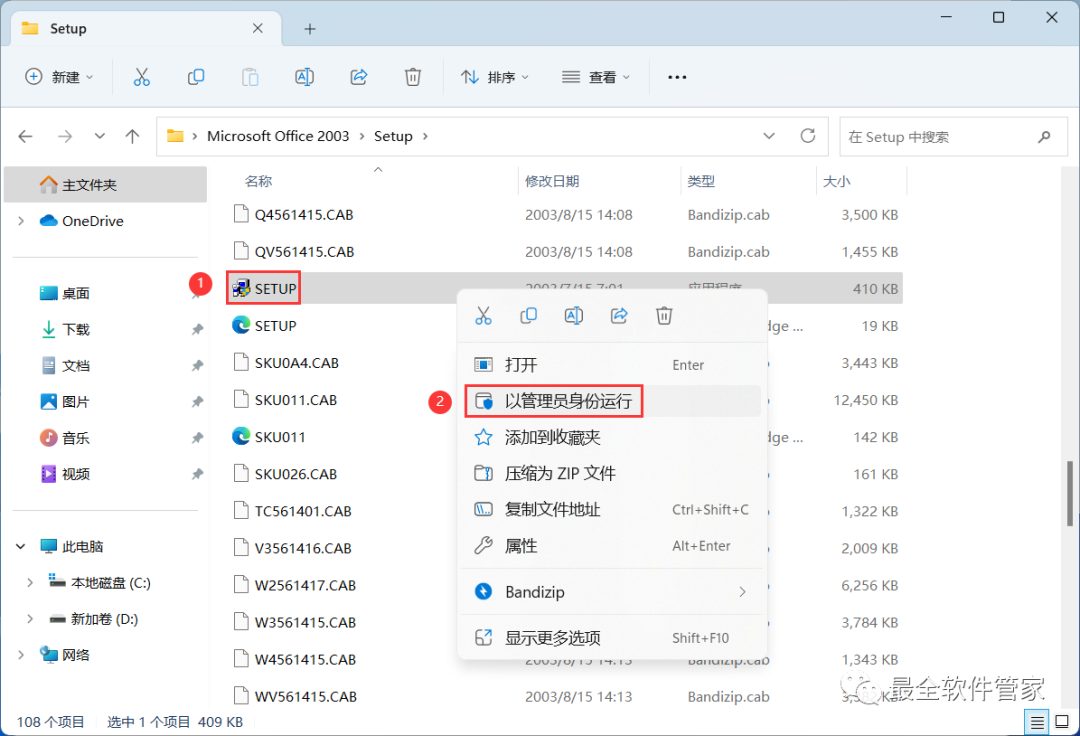Open the recent locations dropdown arrow

pos(100,136)
